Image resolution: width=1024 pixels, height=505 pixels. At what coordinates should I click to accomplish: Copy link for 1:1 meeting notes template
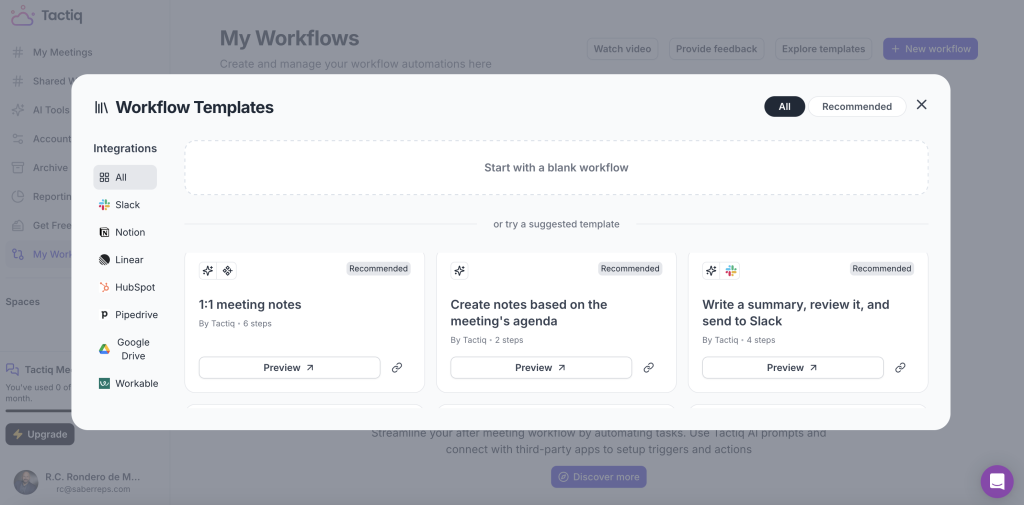pyautogui.click(x=397, y=368)
